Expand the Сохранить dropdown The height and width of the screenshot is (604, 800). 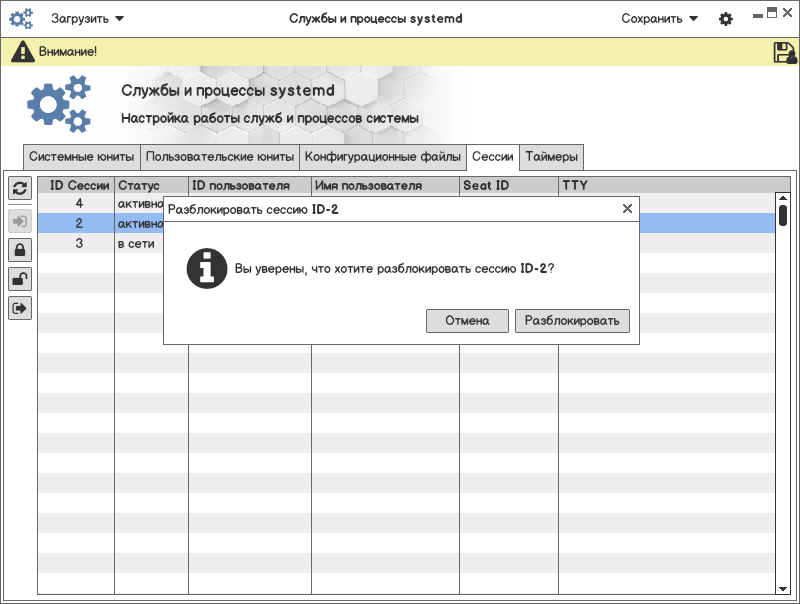pos(659,19)
